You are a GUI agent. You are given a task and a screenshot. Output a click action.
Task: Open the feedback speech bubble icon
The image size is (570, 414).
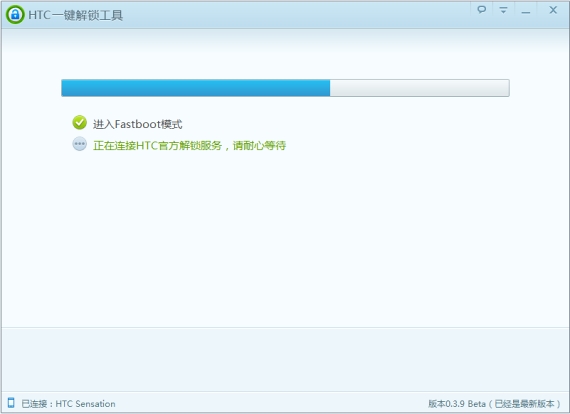482,10
